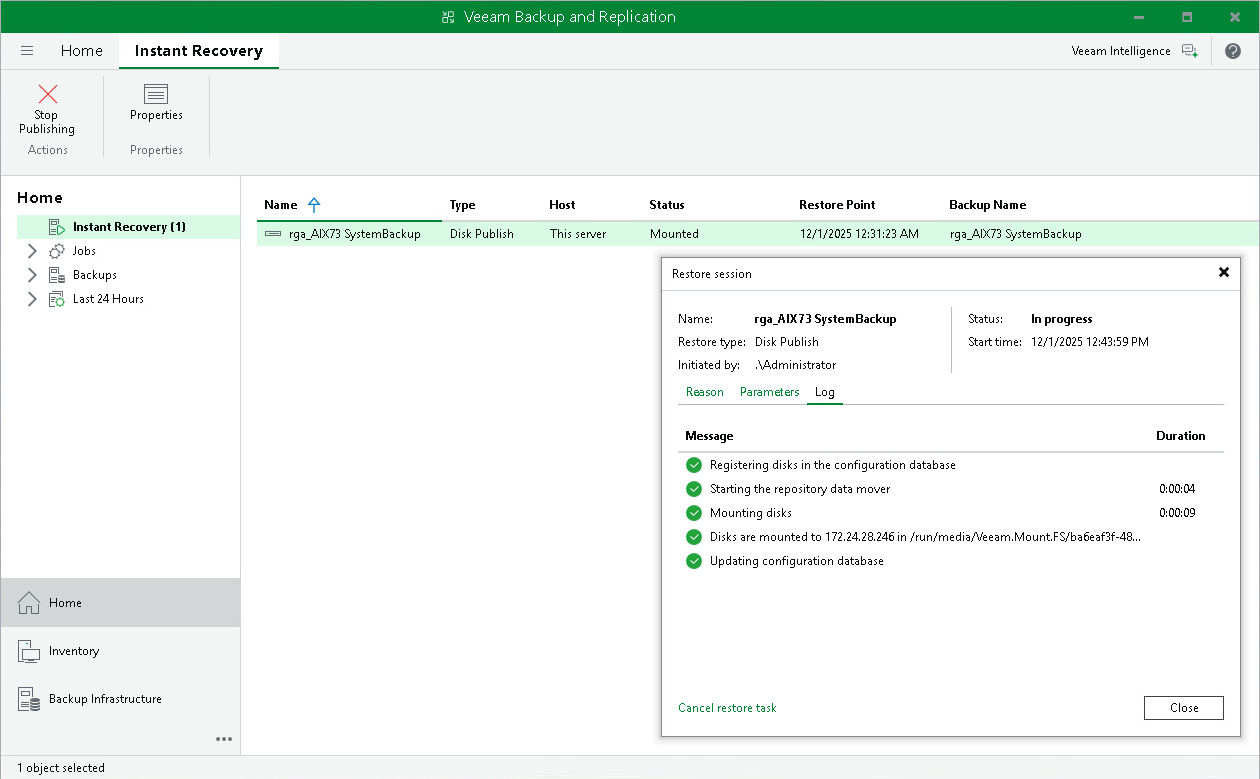Open the Backup Infrastructure view
Image resolution: width=1260 pixels, height=779 pixels.
click(x=30, y=698)
